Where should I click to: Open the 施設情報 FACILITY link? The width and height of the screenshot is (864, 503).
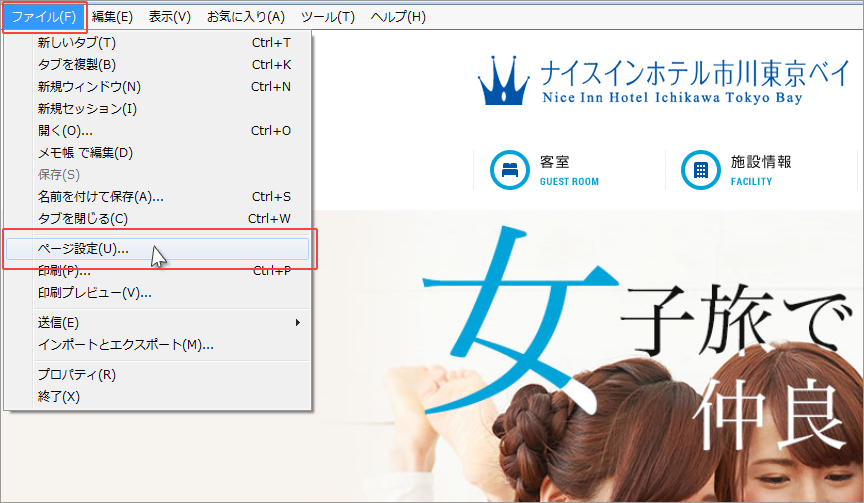point(761,170)
